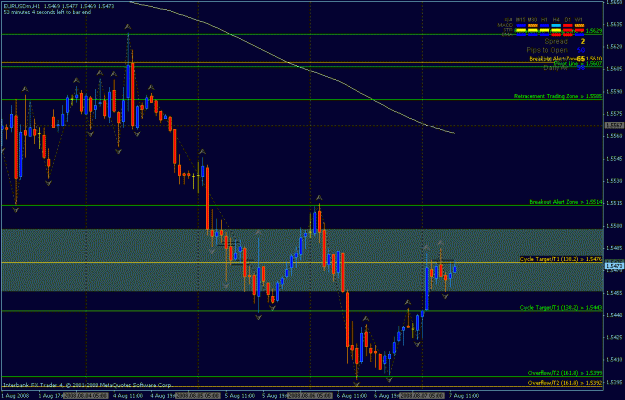
Task: Click the '4 Aug 11:00' time axis label
Action: (x=128, y=396)
